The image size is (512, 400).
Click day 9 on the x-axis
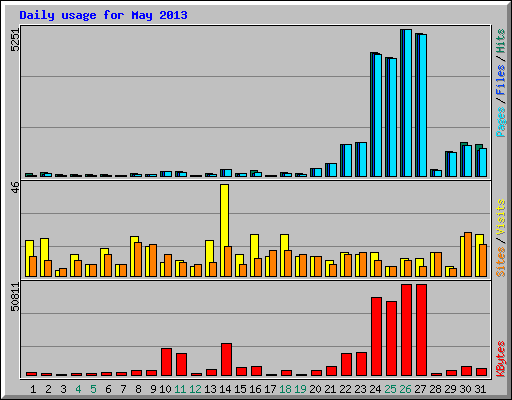pyautogui.click(x=153, y=389)
